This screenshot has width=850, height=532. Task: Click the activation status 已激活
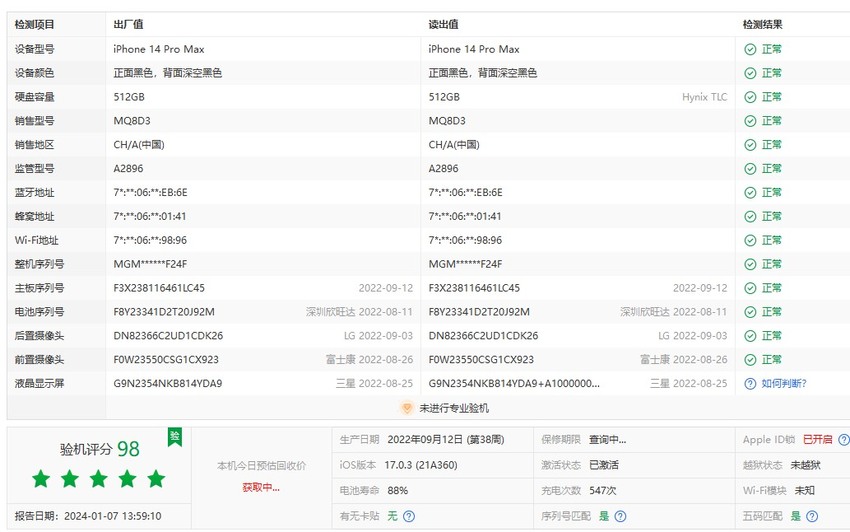pos(604,465)
